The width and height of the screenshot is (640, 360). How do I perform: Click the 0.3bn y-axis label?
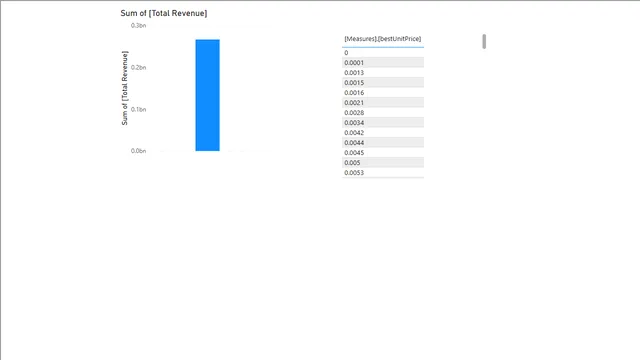(x=138, y=25)
